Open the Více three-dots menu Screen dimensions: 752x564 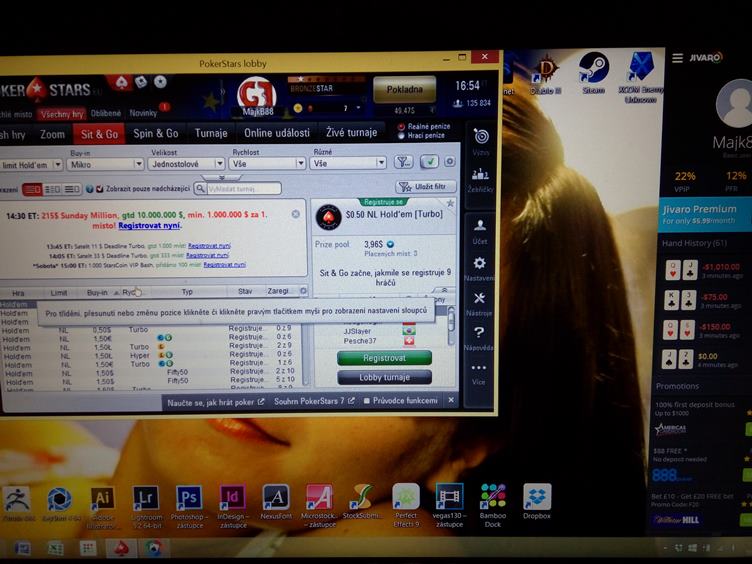pos(478,368)
